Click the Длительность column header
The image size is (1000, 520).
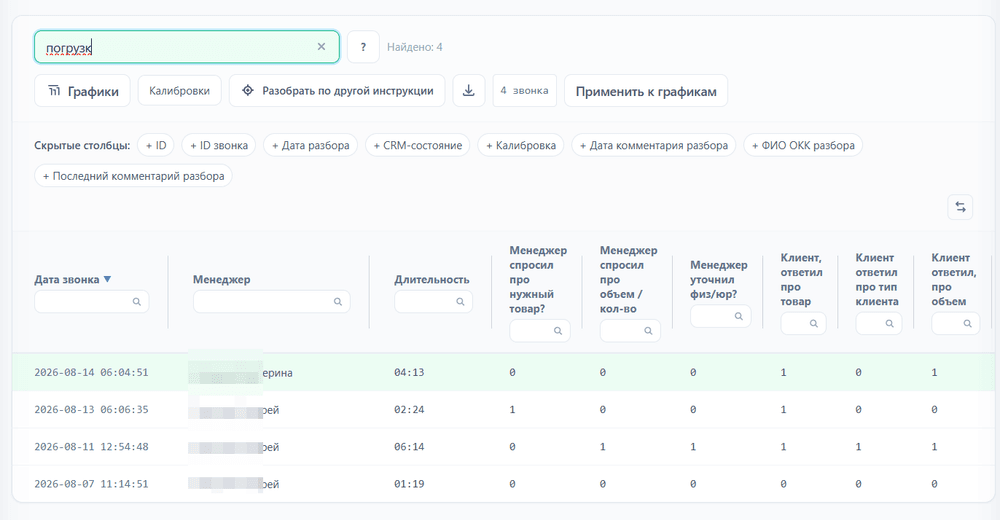[432, 279]
